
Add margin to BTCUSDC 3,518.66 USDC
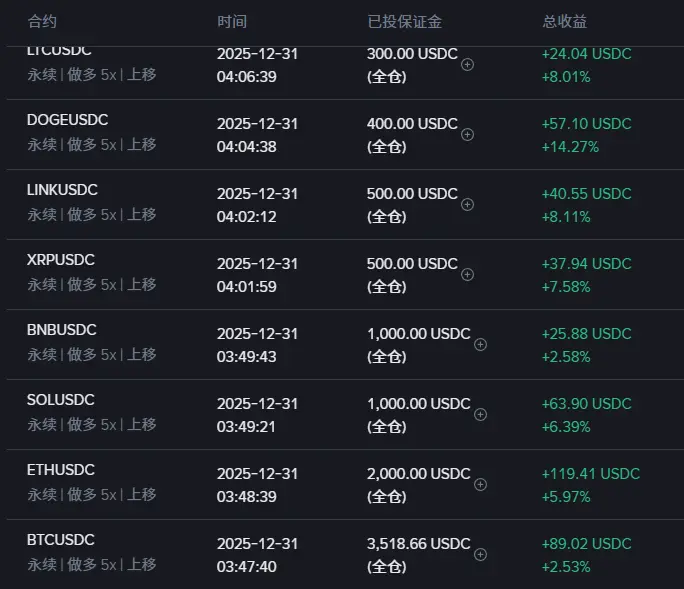[x=480, y=554]
